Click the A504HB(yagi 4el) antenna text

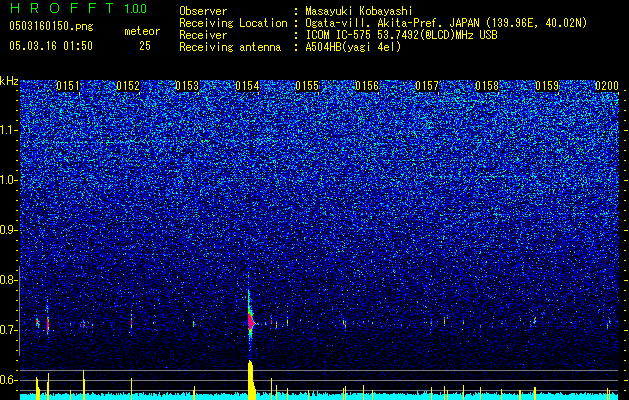coord(353,47)
